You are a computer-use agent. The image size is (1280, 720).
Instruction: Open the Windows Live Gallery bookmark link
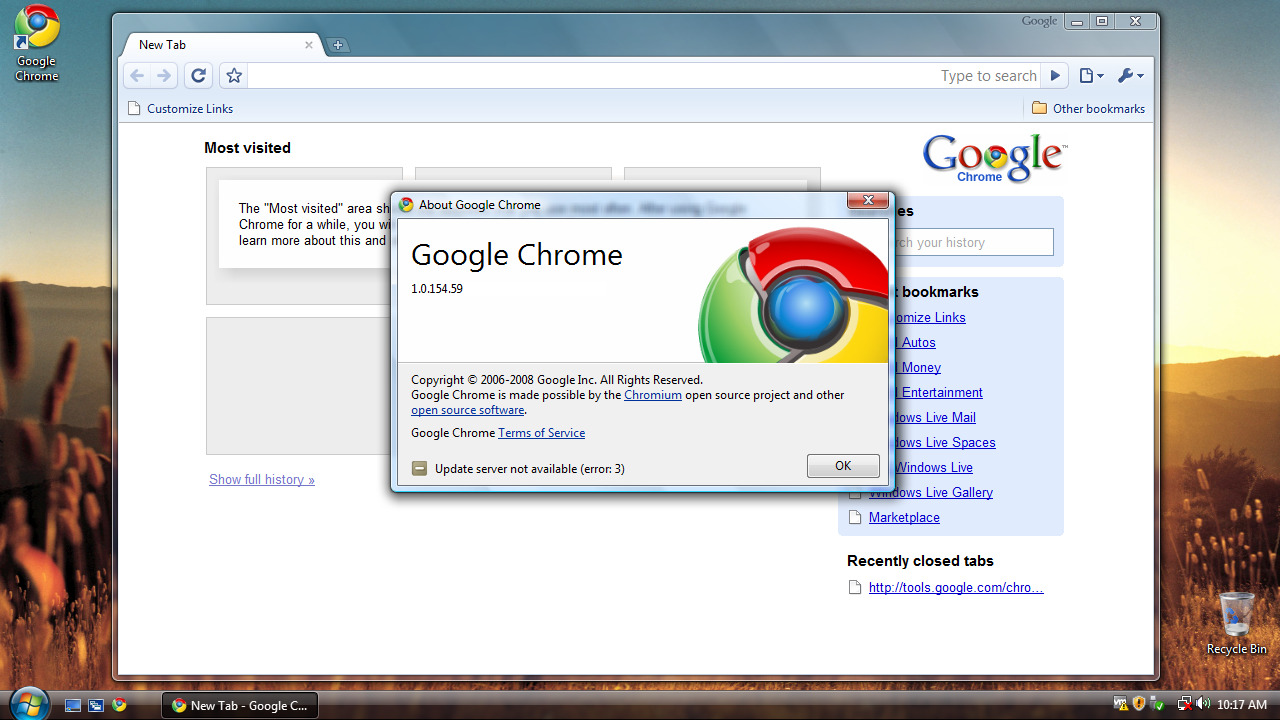click(x=931, y=493)
